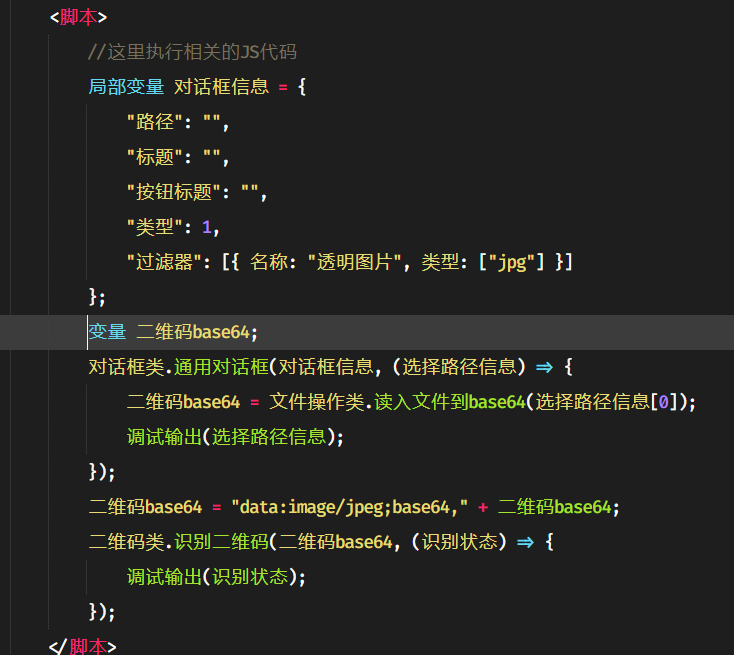Click the arrow => after 选择路径信息
Viewport: 734px width, 655px height.
pos(544,367)
